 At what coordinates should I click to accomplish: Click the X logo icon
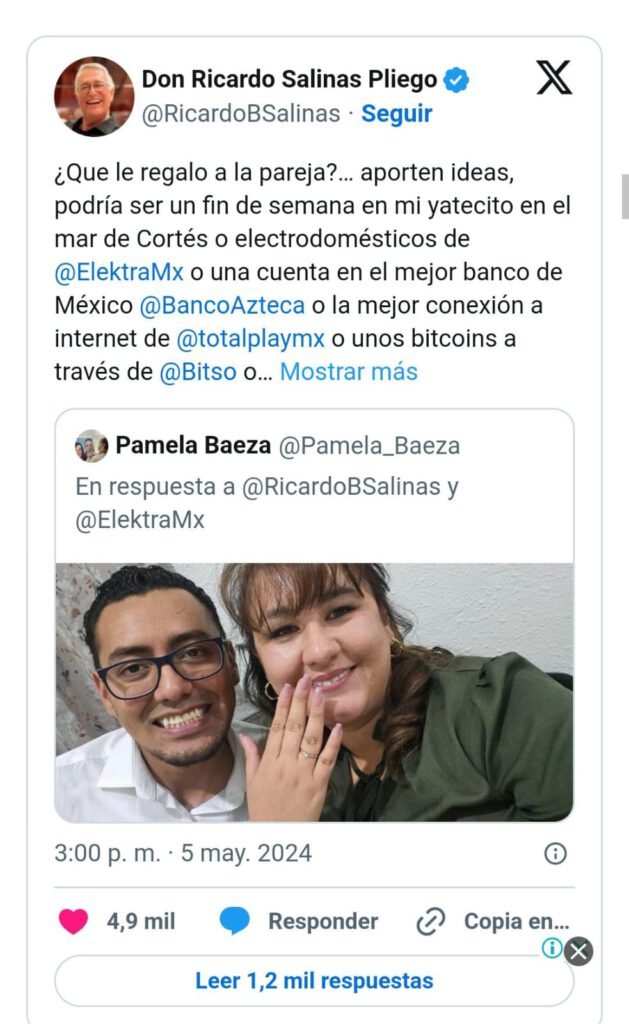[x=554, y=77]
